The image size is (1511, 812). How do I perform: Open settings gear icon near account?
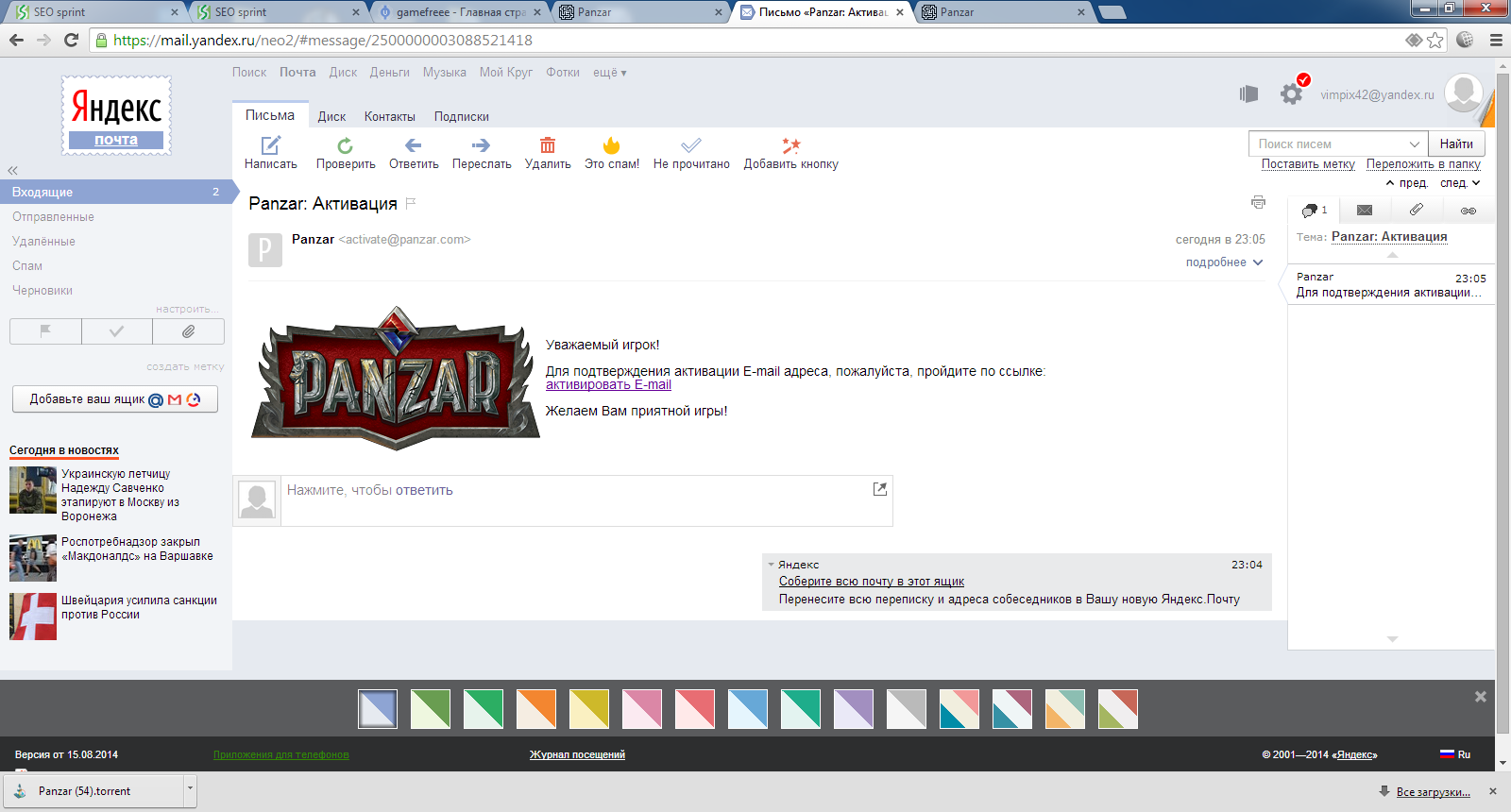point(1291,93)
